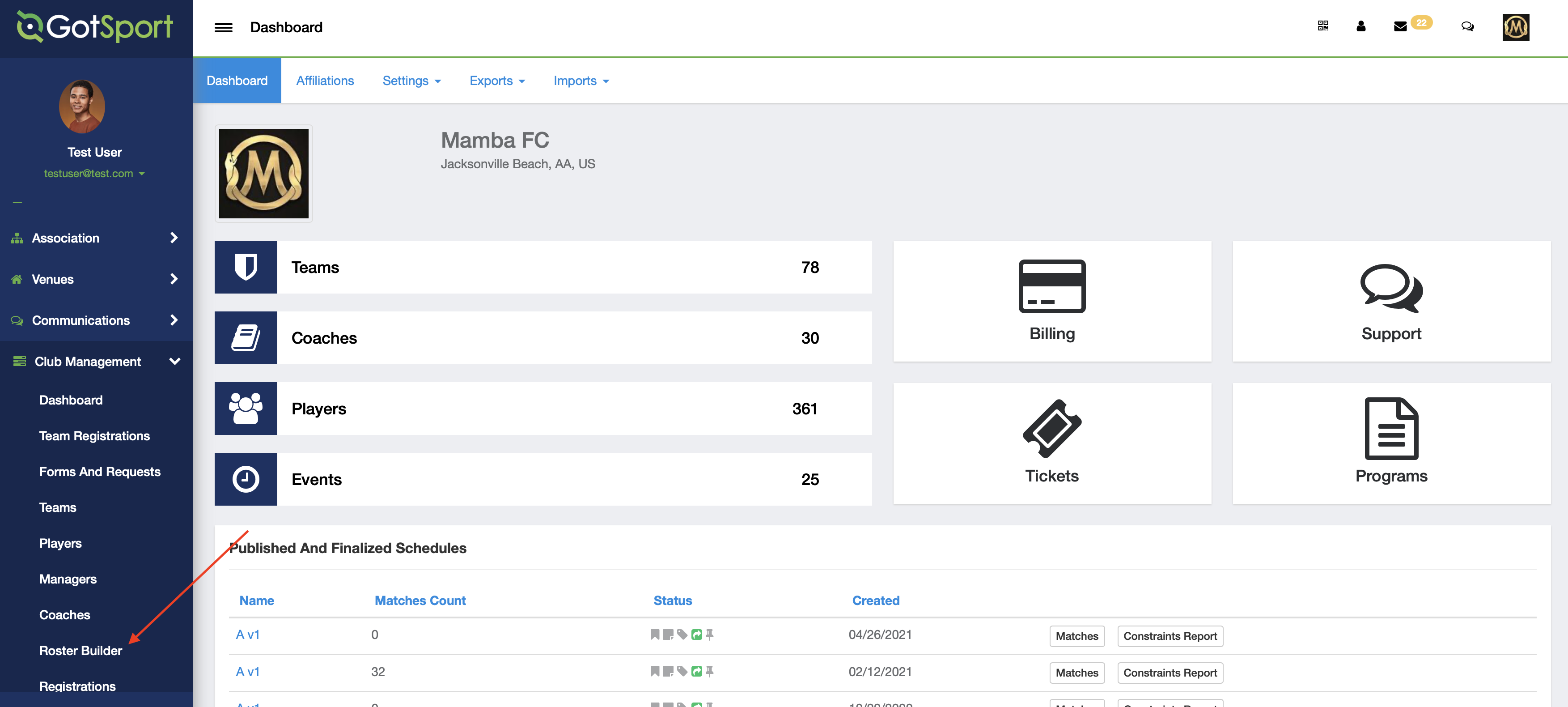Sort schedules by Matches Count column

point(420,601)
